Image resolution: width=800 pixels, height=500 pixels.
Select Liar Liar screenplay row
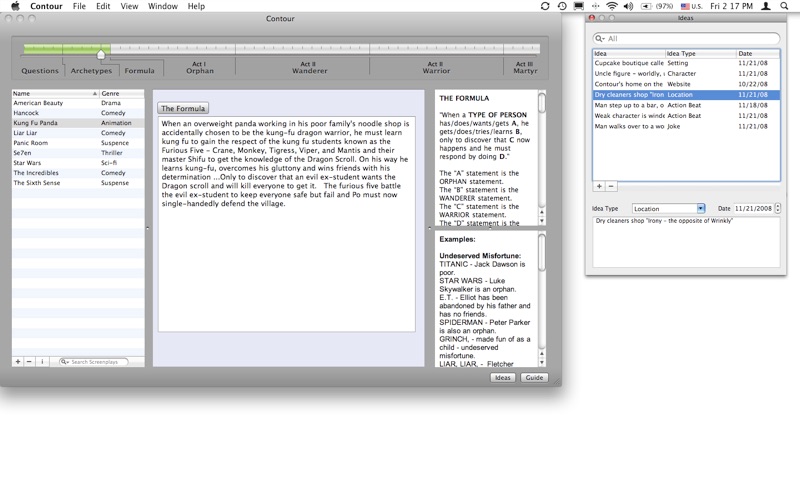click(78, 133)
